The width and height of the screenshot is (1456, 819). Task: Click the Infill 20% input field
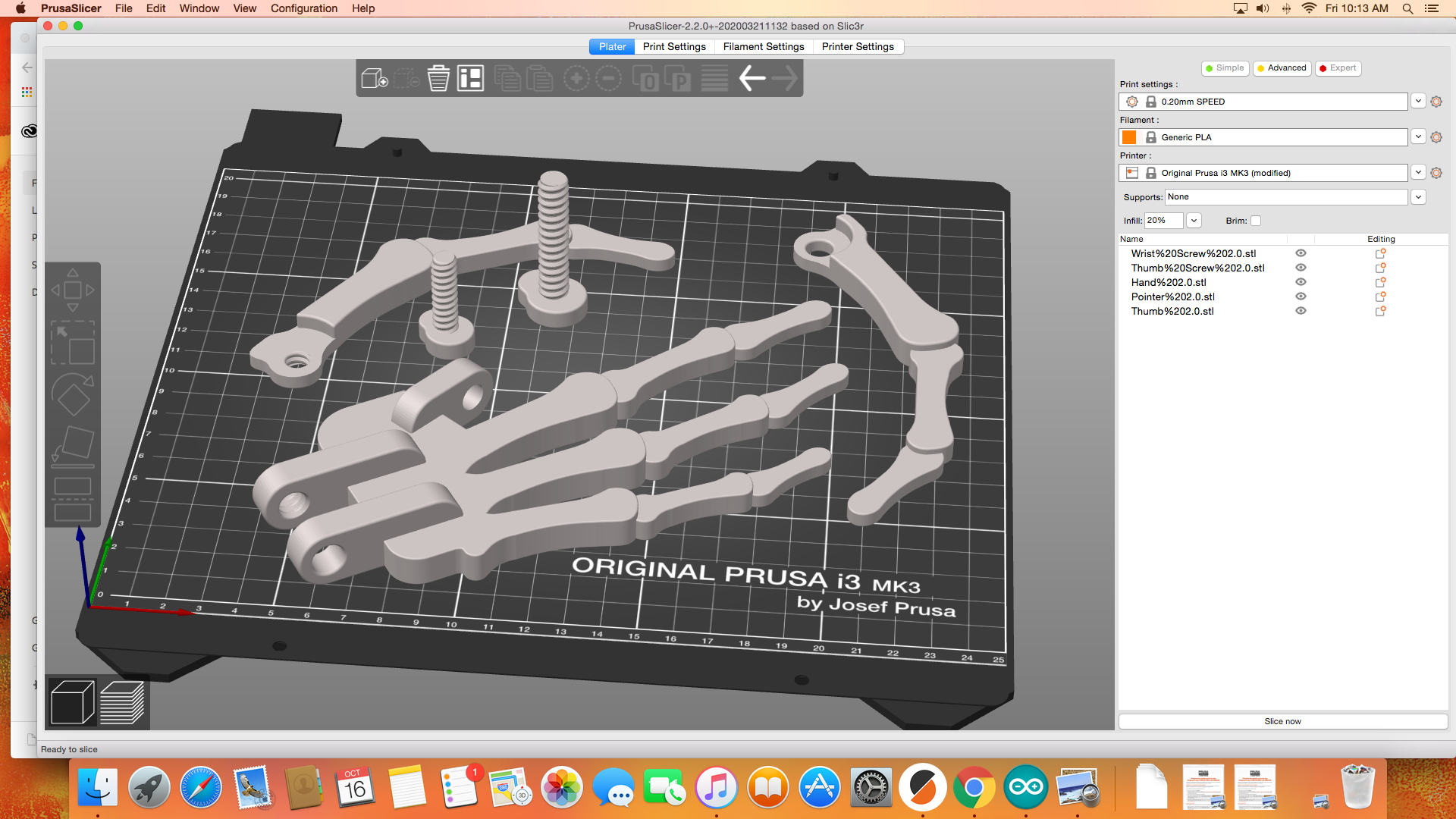[x=1163, y=221]
